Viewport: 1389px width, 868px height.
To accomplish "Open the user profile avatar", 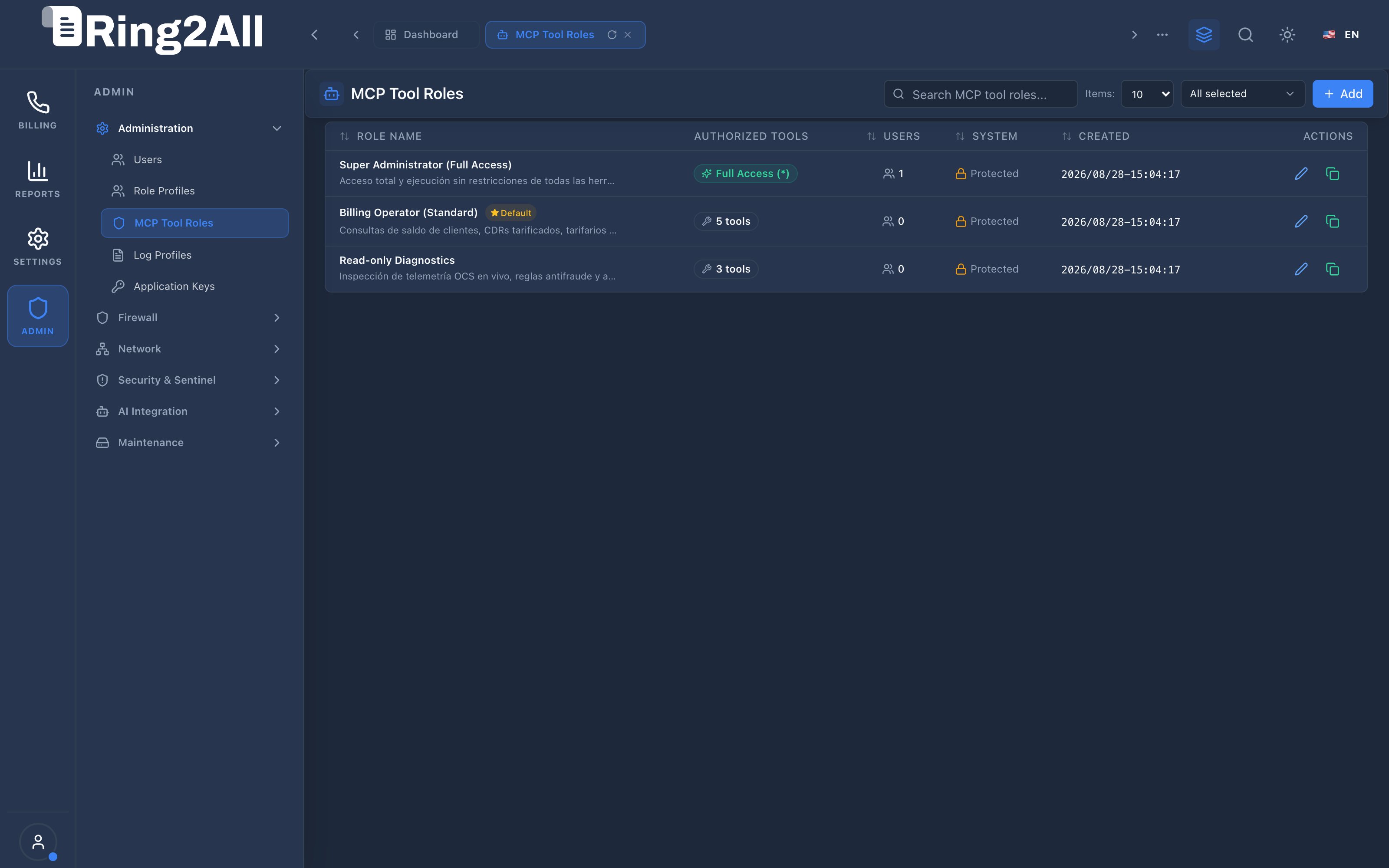I will point(38,842).
